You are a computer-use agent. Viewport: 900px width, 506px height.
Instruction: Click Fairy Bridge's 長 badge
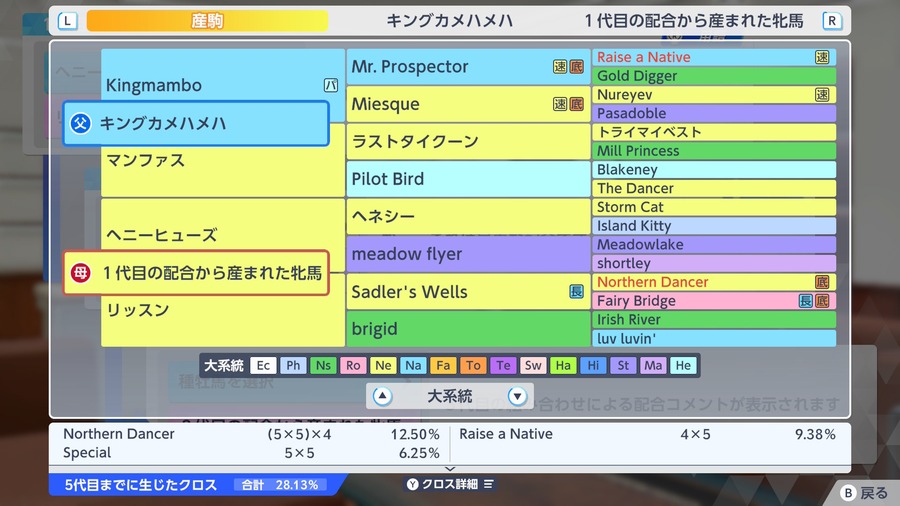[x=806, y=301]
